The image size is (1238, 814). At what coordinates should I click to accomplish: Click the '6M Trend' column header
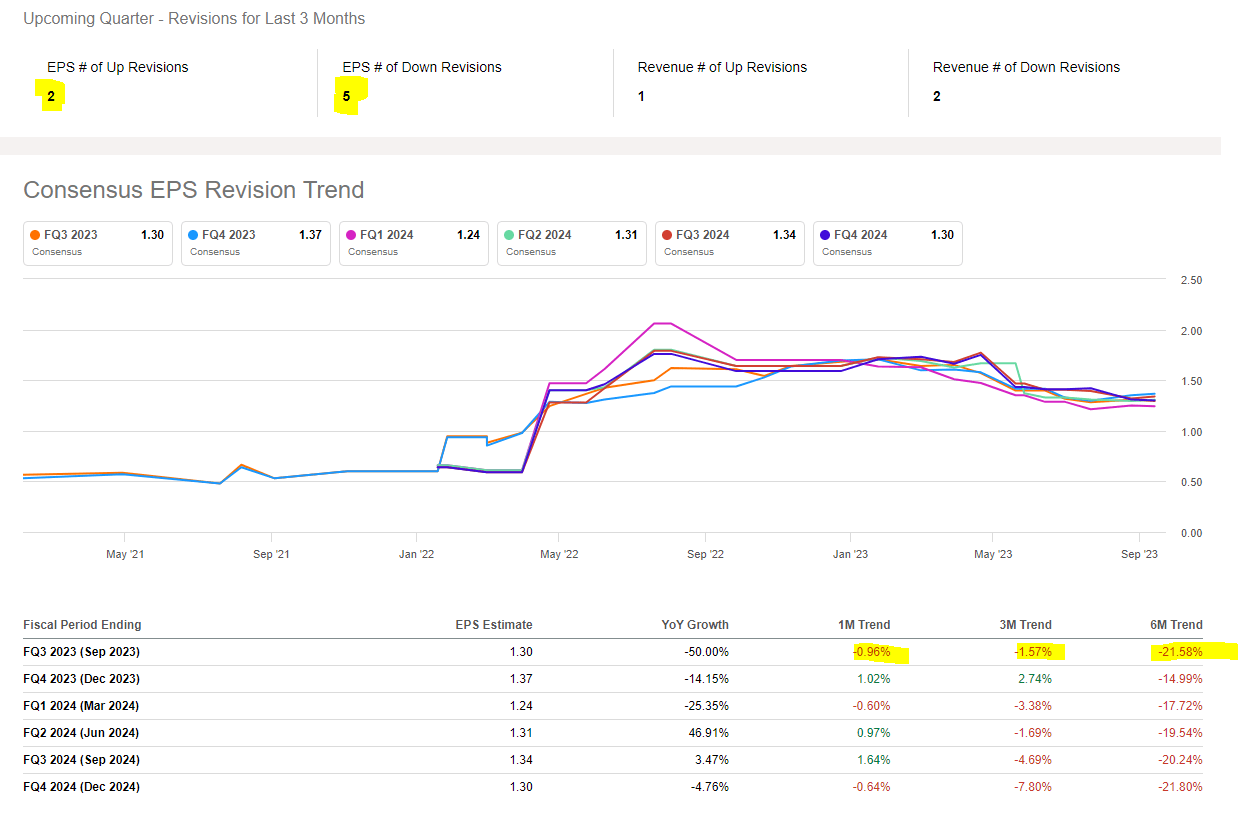point(1176,625)
